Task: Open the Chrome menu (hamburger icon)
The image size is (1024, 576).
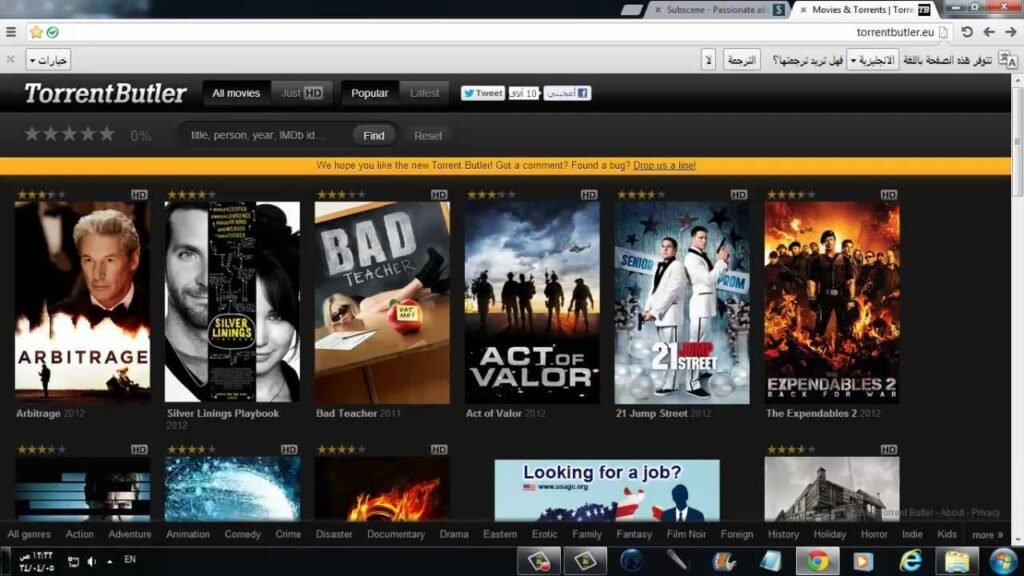Action: click(x=11, y=32)
